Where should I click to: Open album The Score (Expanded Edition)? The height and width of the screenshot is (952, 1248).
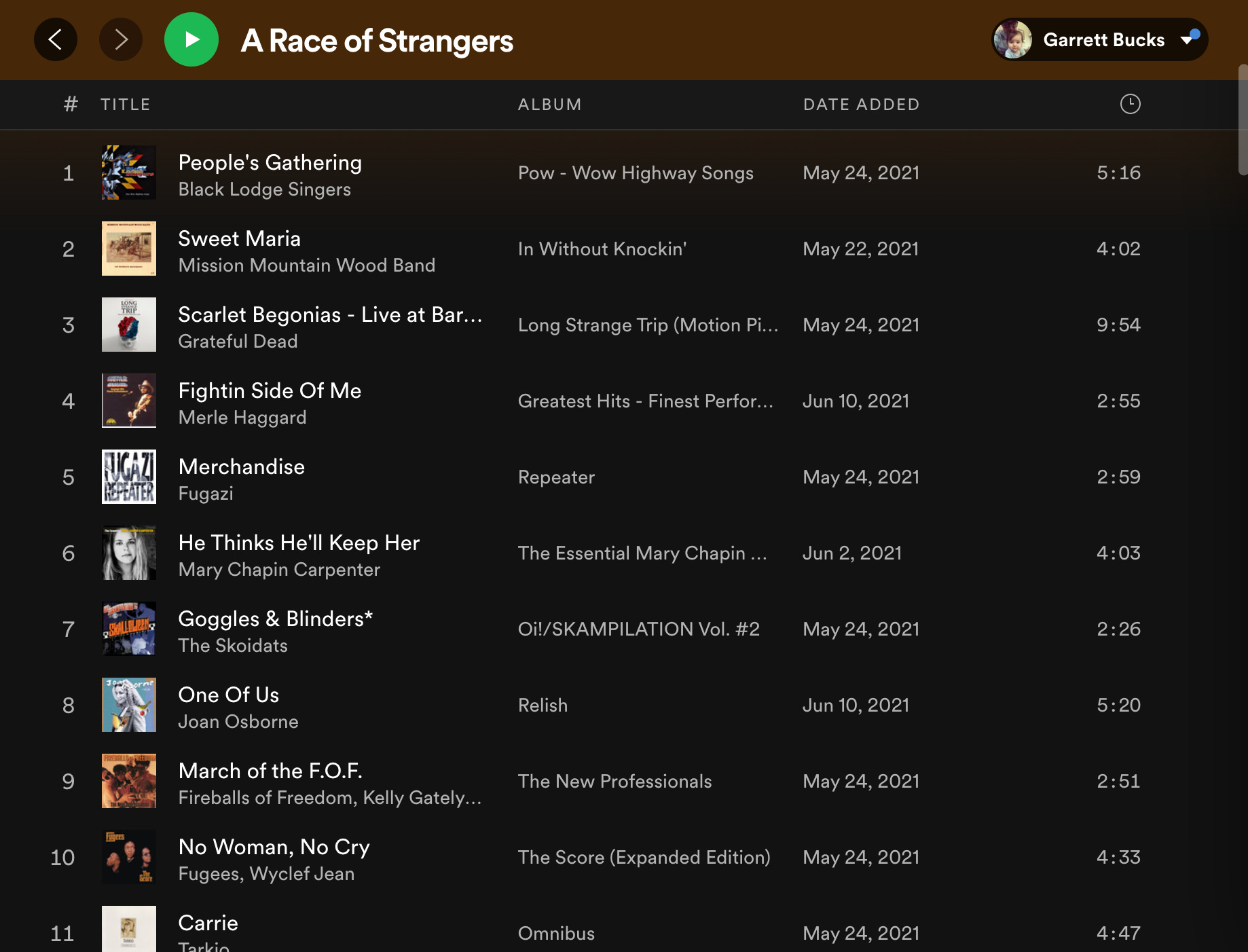click(x=644, y=858)
